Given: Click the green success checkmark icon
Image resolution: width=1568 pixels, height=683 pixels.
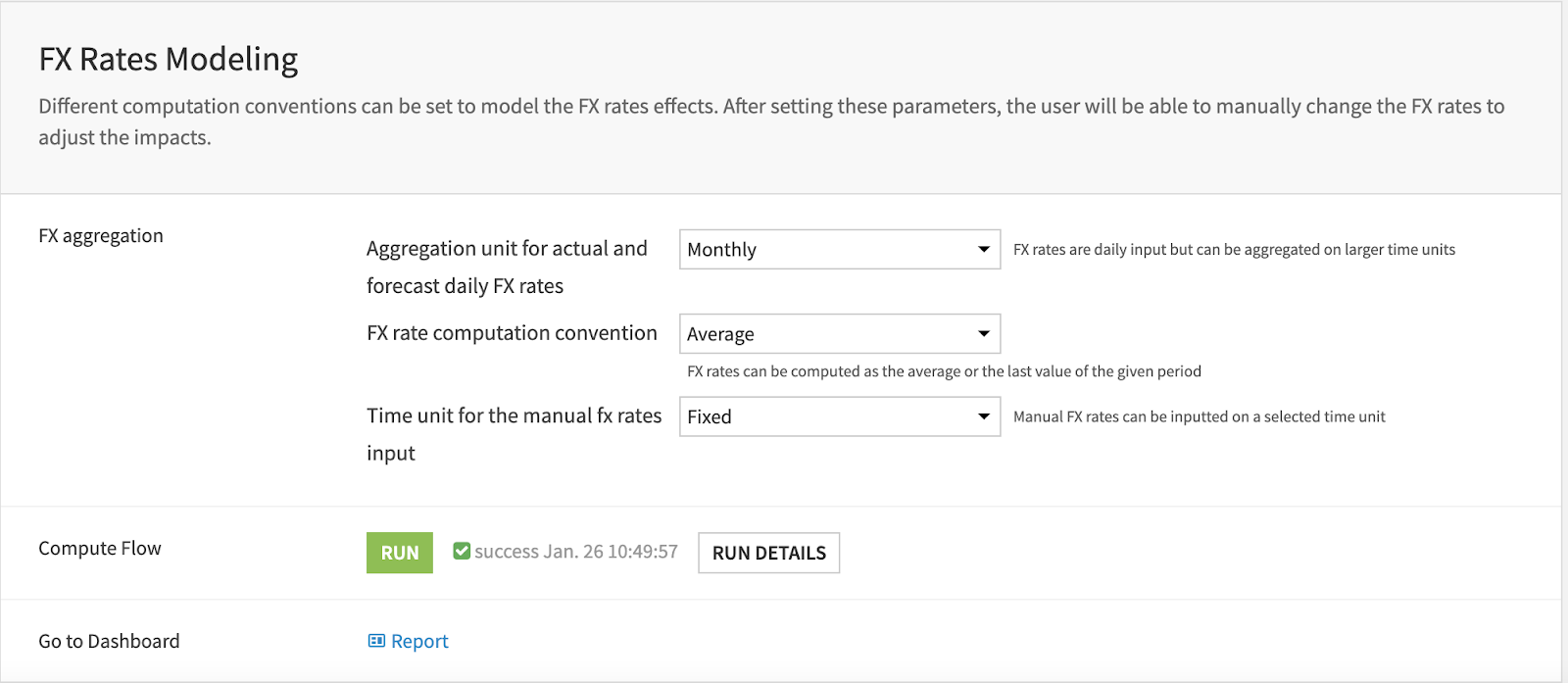Looking at the screenshot, I should (x=462, y=552).
